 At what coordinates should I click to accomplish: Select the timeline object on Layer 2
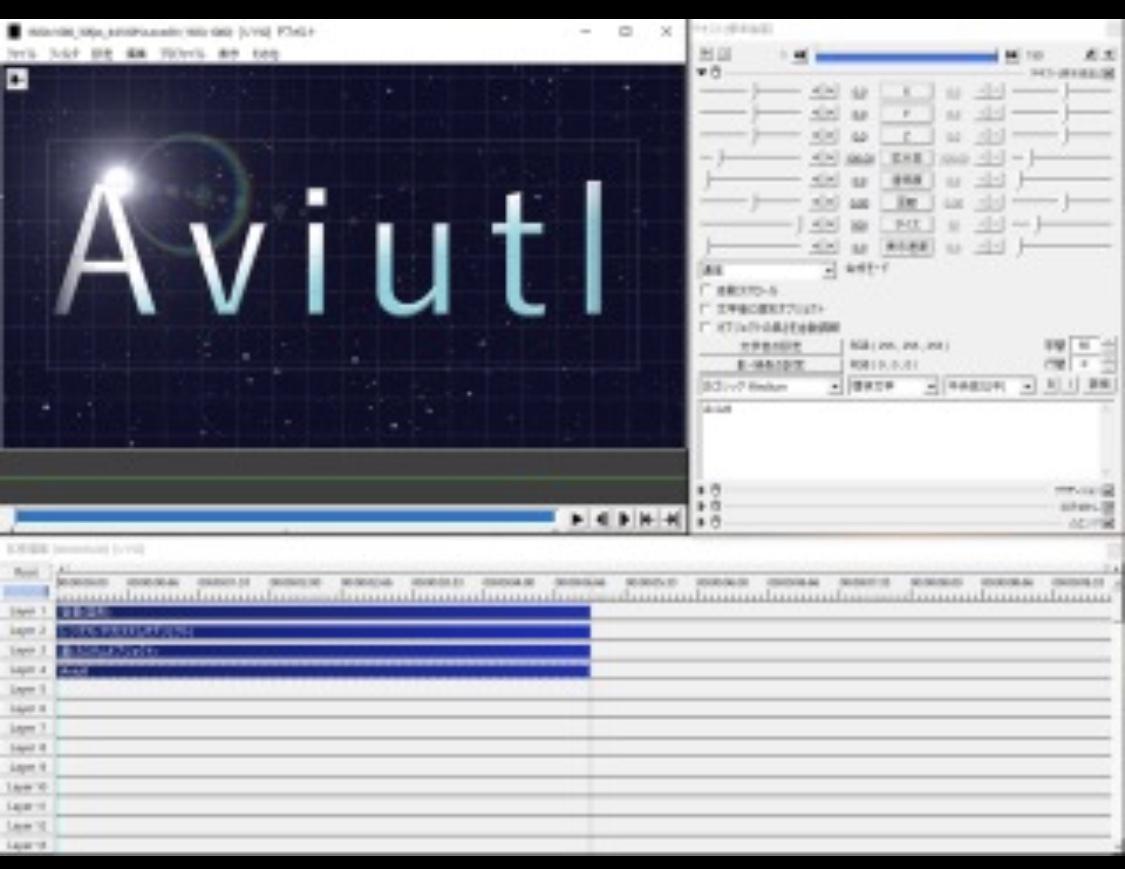coord(324,631)
